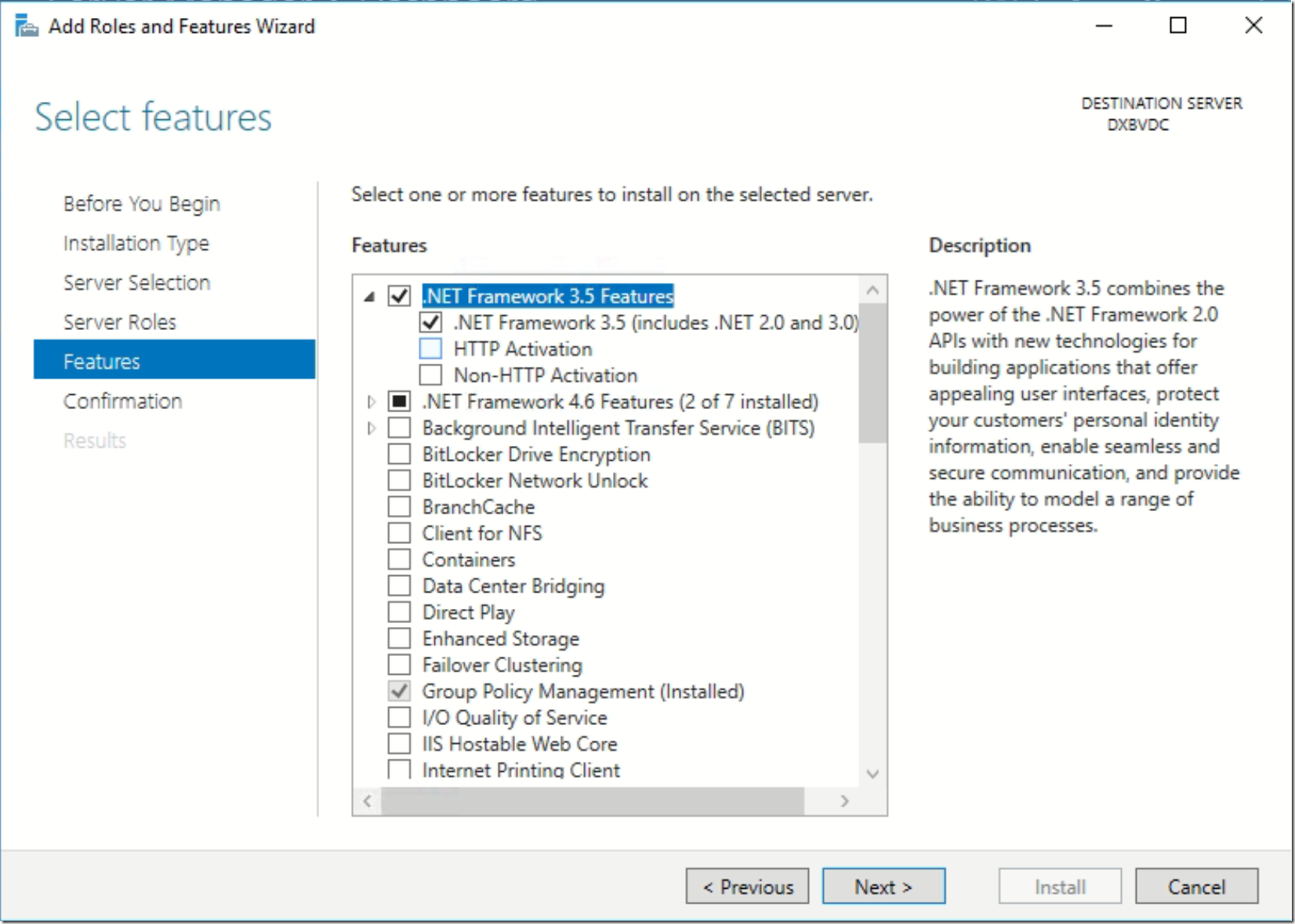Image resolution: width=1295 pixels, height=924 pixels.
Task: Go to Confirmation step
Action: [x=122, y=401]
